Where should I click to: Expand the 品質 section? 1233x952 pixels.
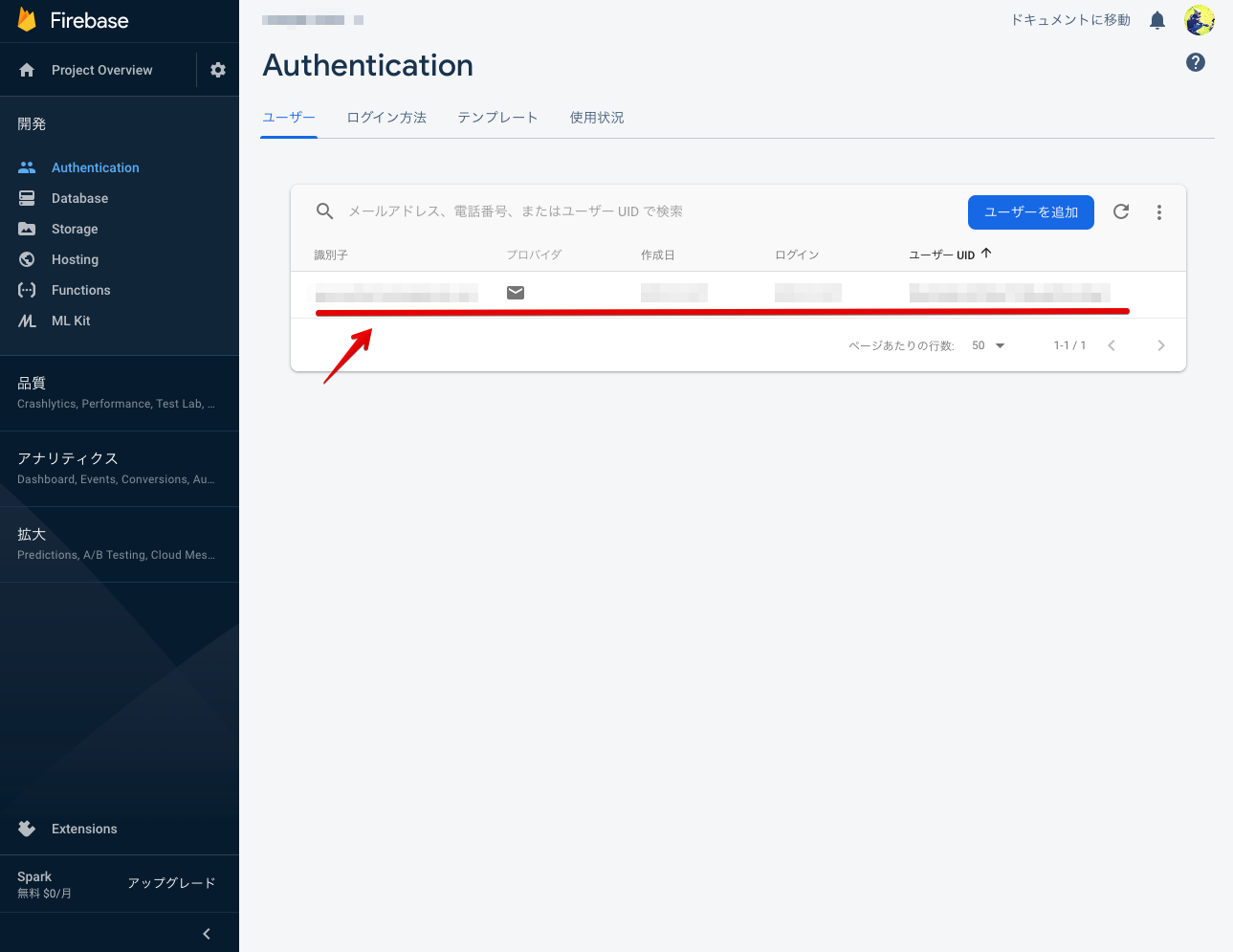coord(120,392)
